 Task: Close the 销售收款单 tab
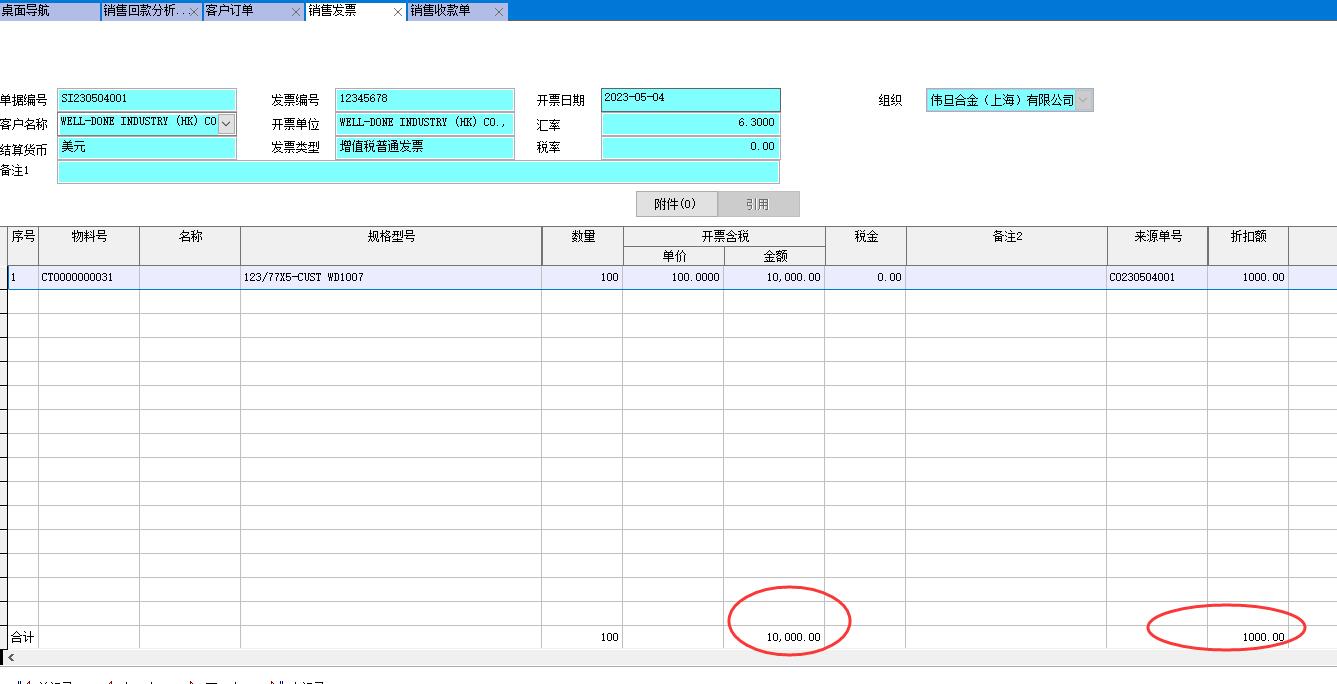[499, 12]
